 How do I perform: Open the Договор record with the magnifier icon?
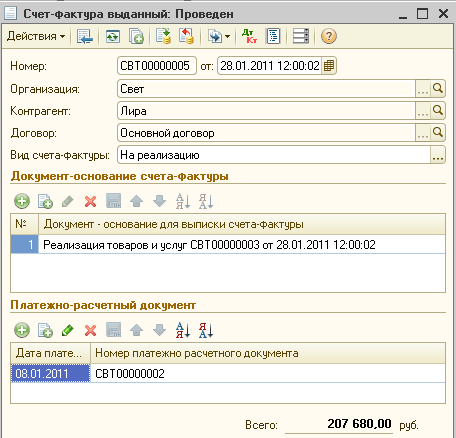(438, 133)
